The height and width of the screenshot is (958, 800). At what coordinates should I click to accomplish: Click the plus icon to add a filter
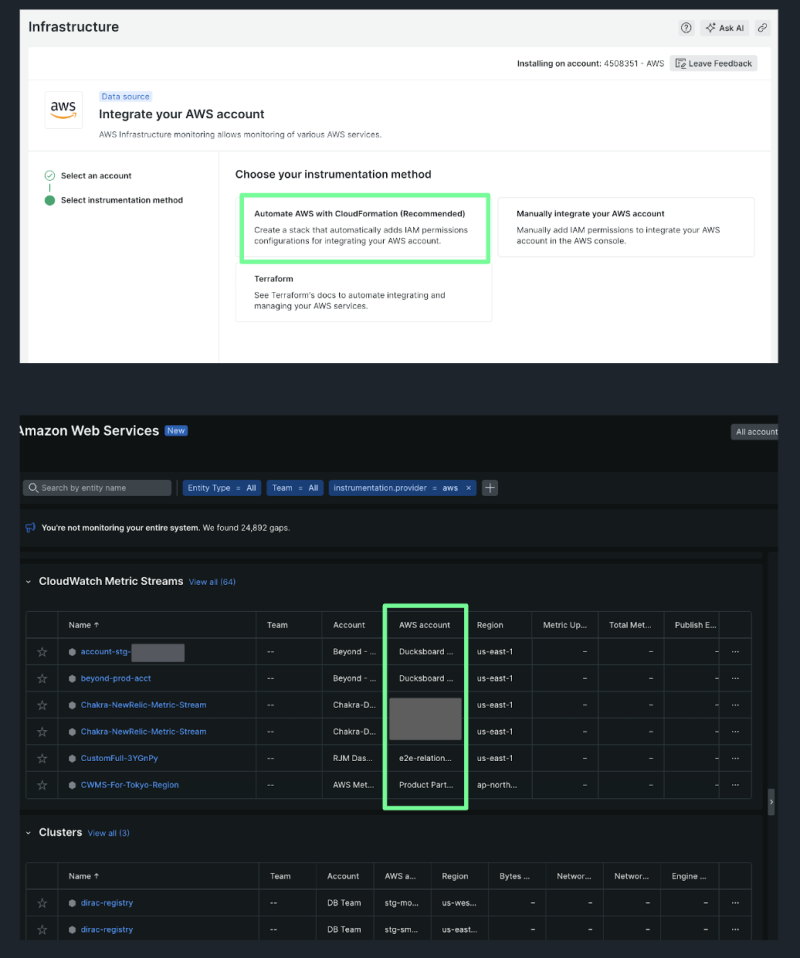(x=489, y=487)
